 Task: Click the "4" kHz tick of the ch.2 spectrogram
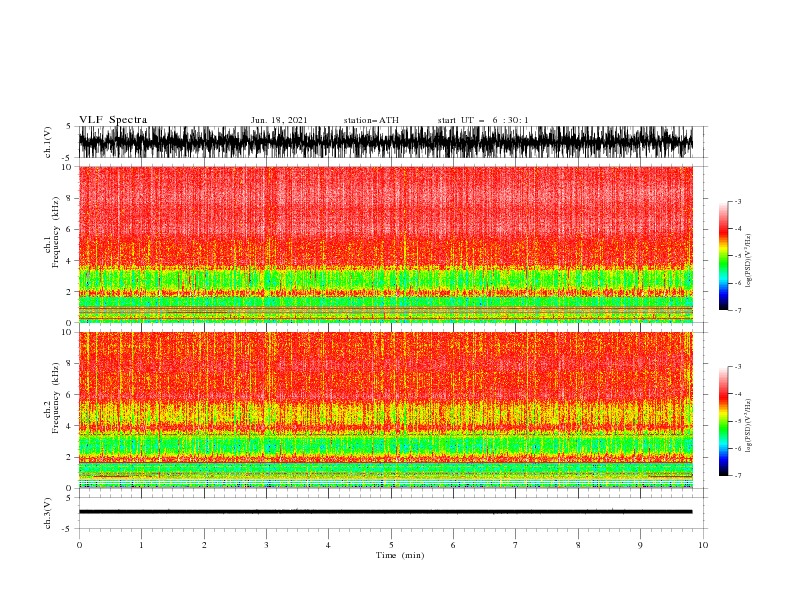pyautogui.click(x=69, y=426)
